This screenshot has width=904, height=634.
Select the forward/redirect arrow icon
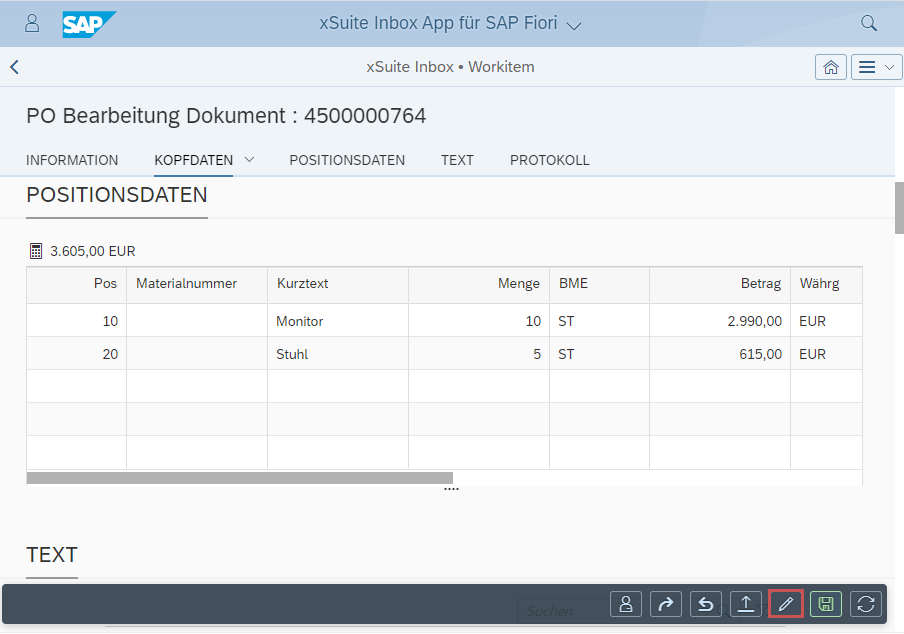point(665,604)
